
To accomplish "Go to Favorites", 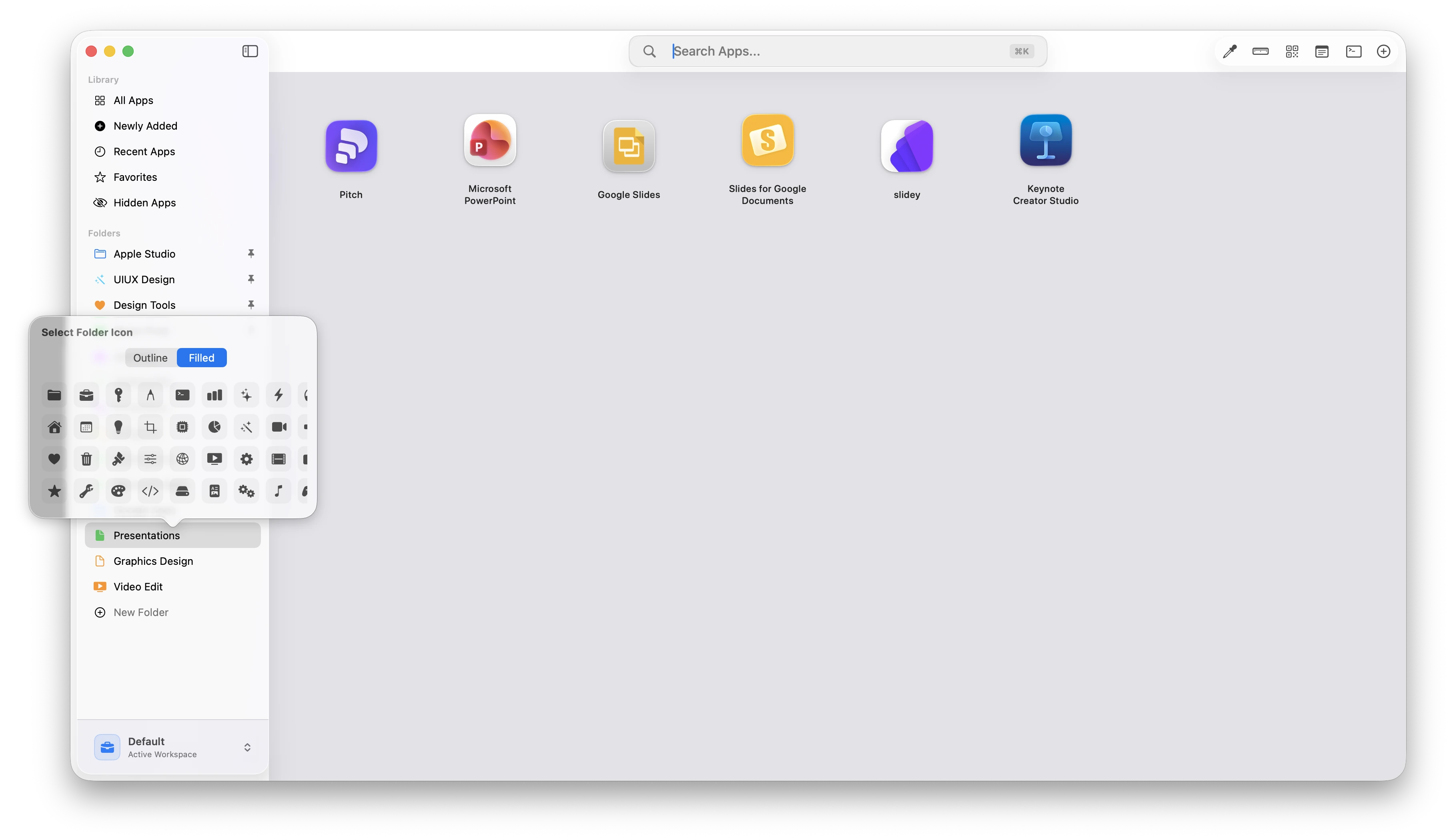I will [x=173, y=177].
